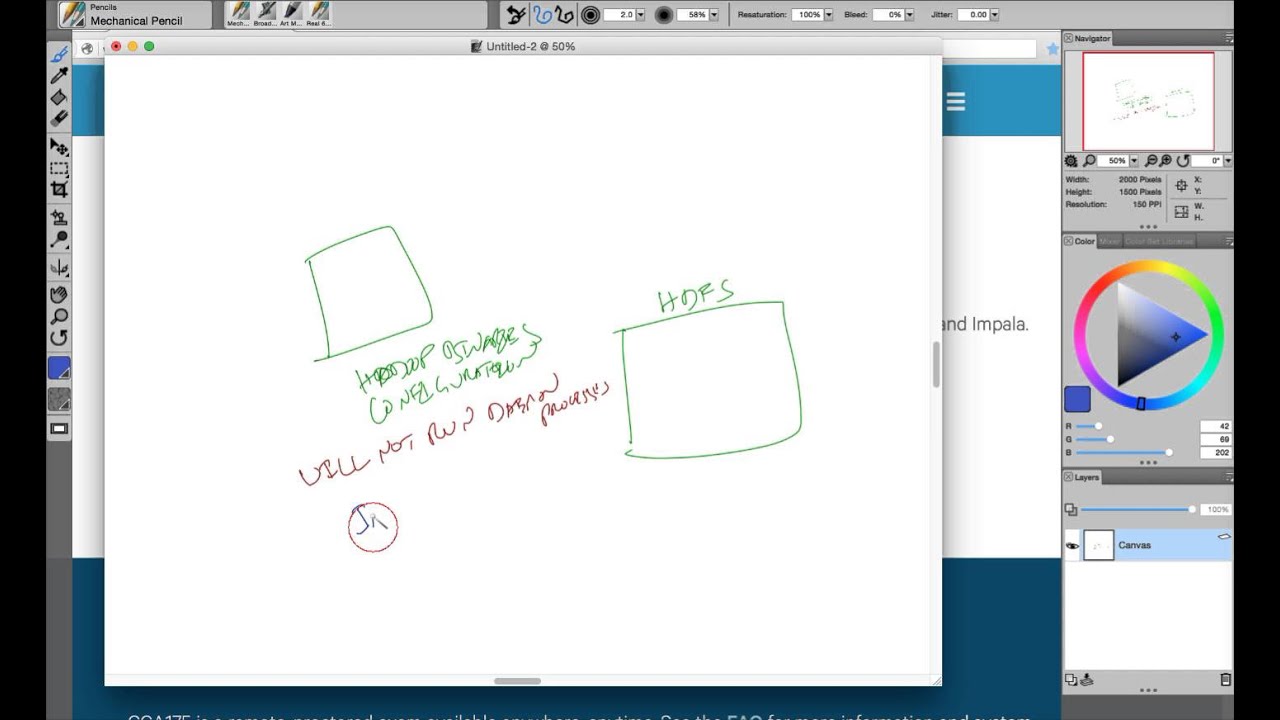Click the B color slider

[1125, 453]
